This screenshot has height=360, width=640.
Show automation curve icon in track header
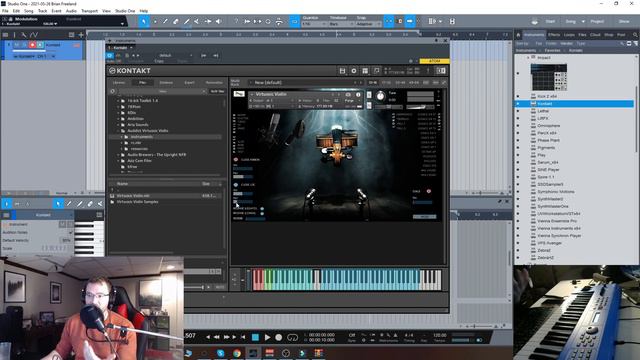click(33, 35)
